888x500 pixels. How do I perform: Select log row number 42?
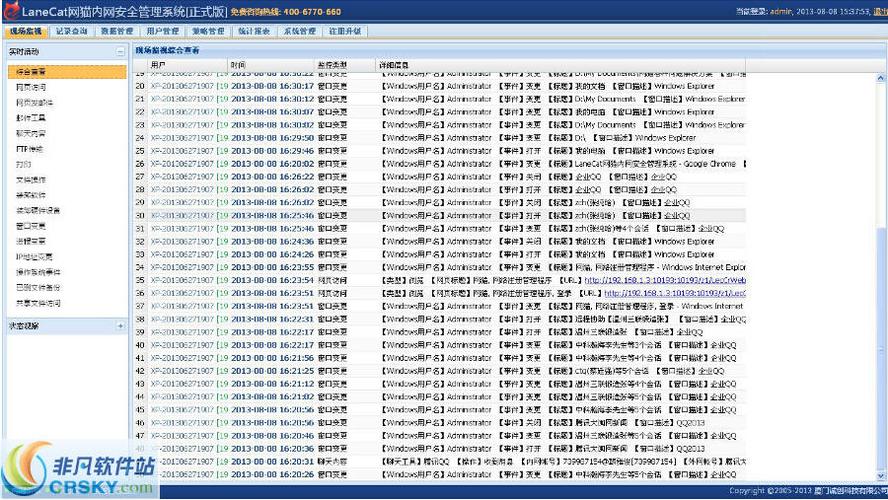point(440,371)
